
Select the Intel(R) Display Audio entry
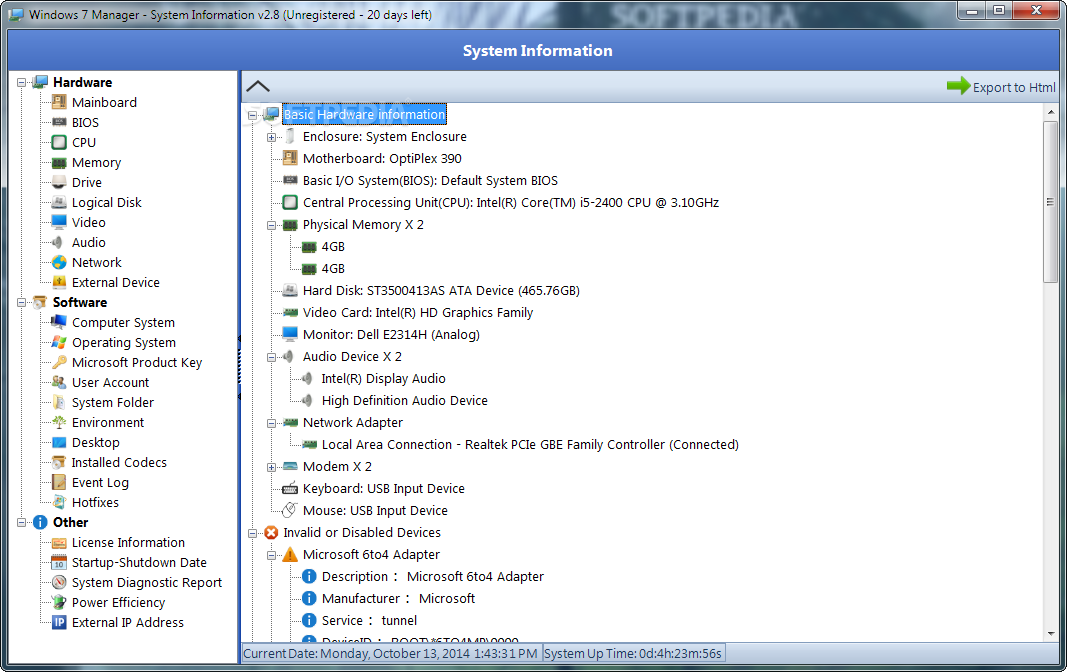(384, 379)
